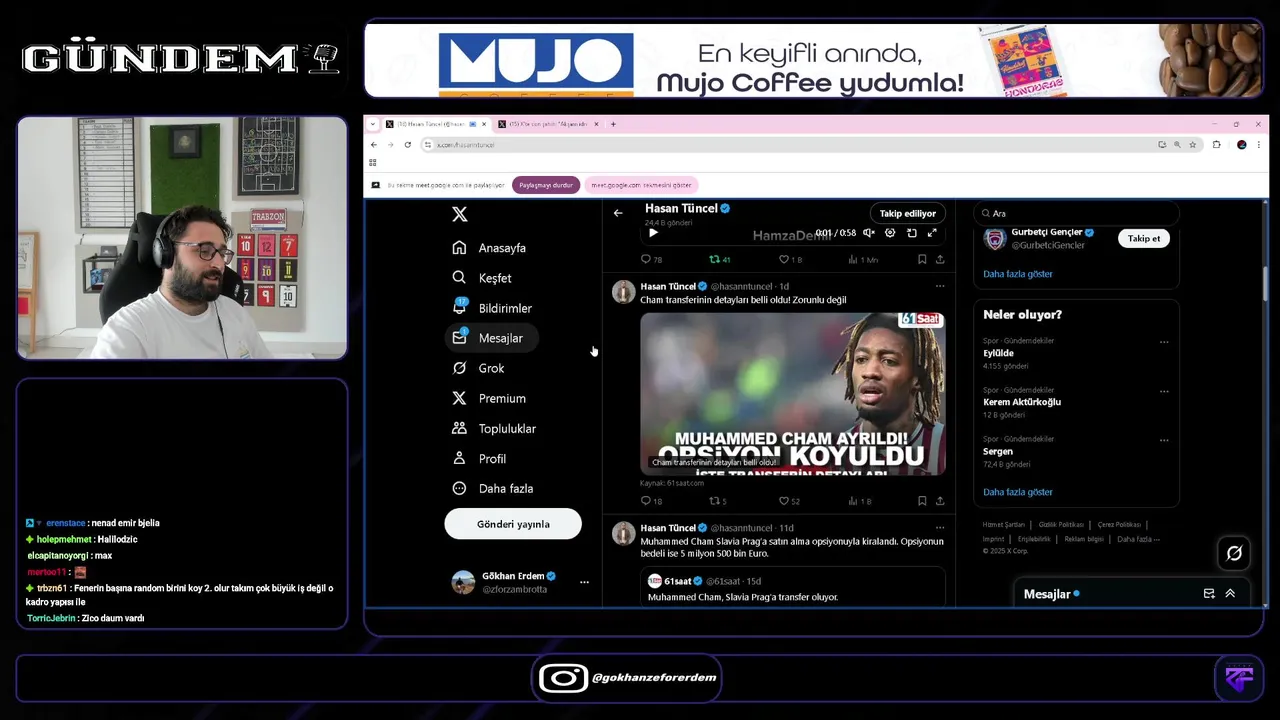
Task: Unmute the video sound
Action: (869, 233)
